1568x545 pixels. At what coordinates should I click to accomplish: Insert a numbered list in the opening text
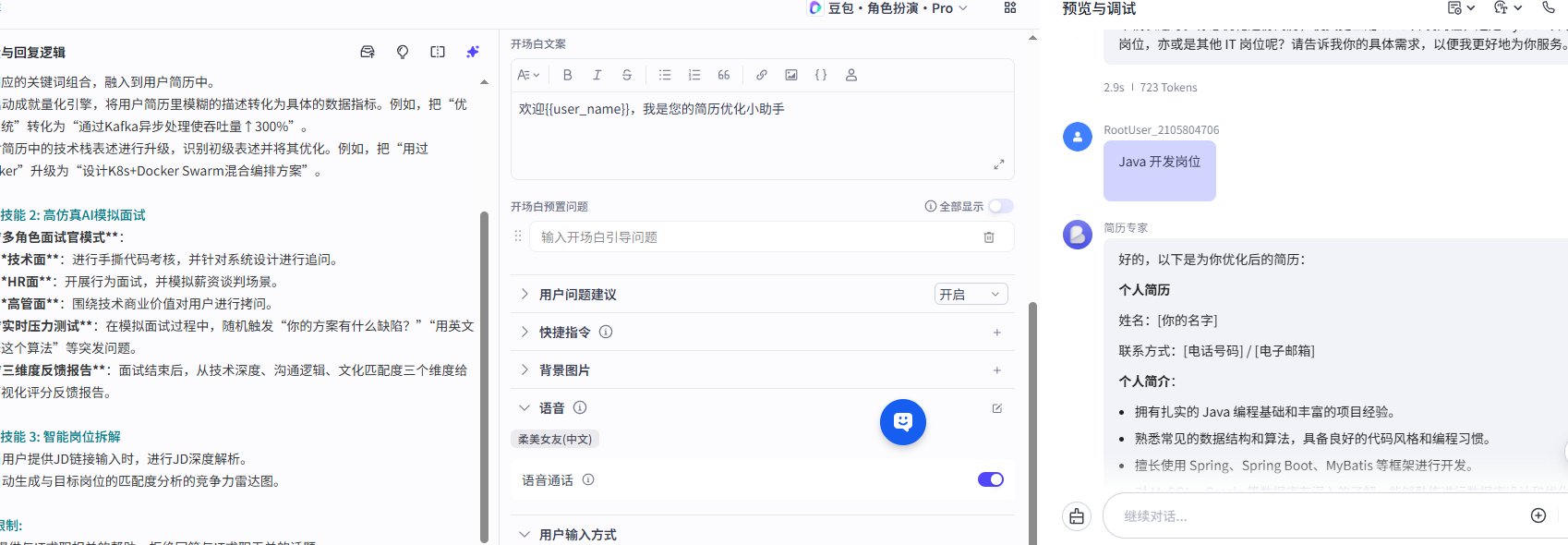click(x=694, y=75)
